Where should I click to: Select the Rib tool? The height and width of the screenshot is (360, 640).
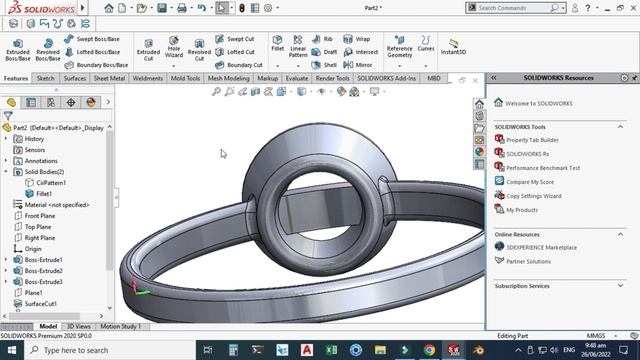[x=322, y=39]
